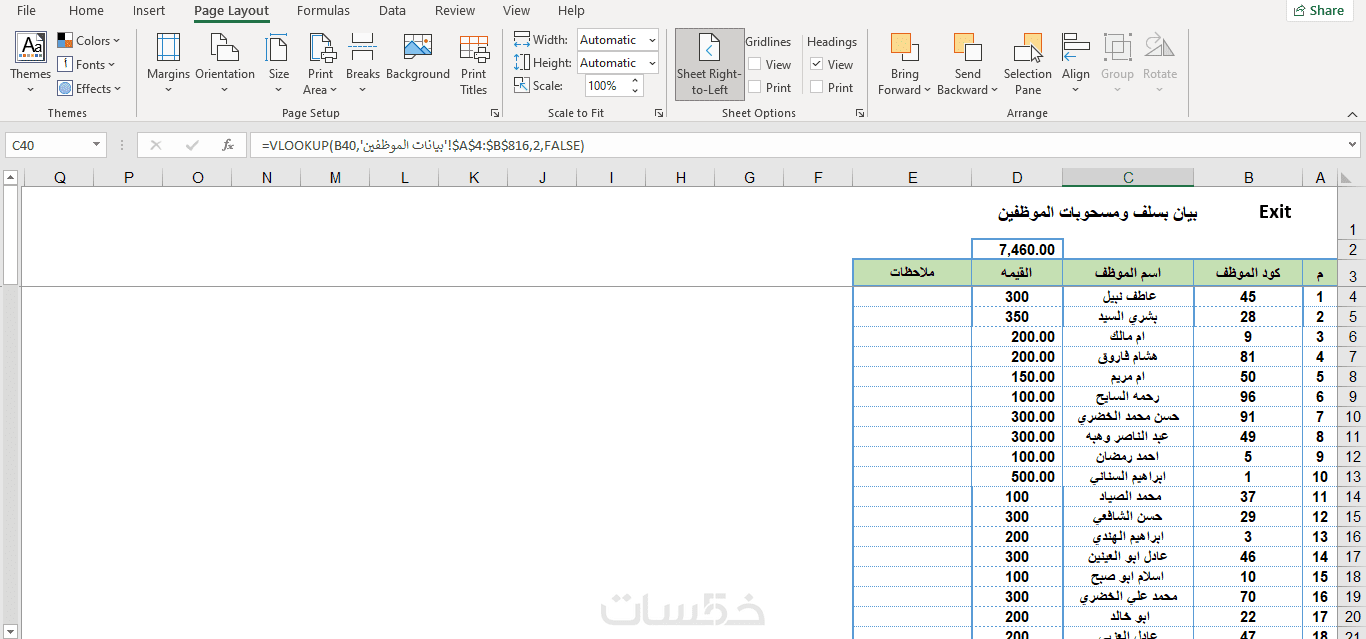Toggle Headings View checkbox
The width and height of the screenshot is (1366, 639).
[817, 64]
